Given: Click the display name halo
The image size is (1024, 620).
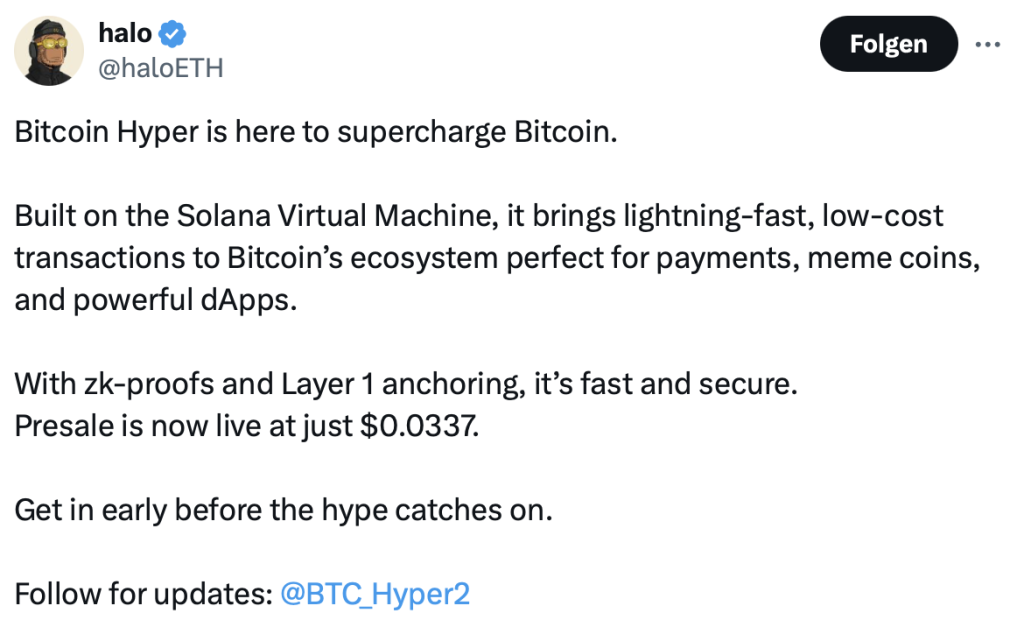Looking at the screenshot, I should point(125,33).
